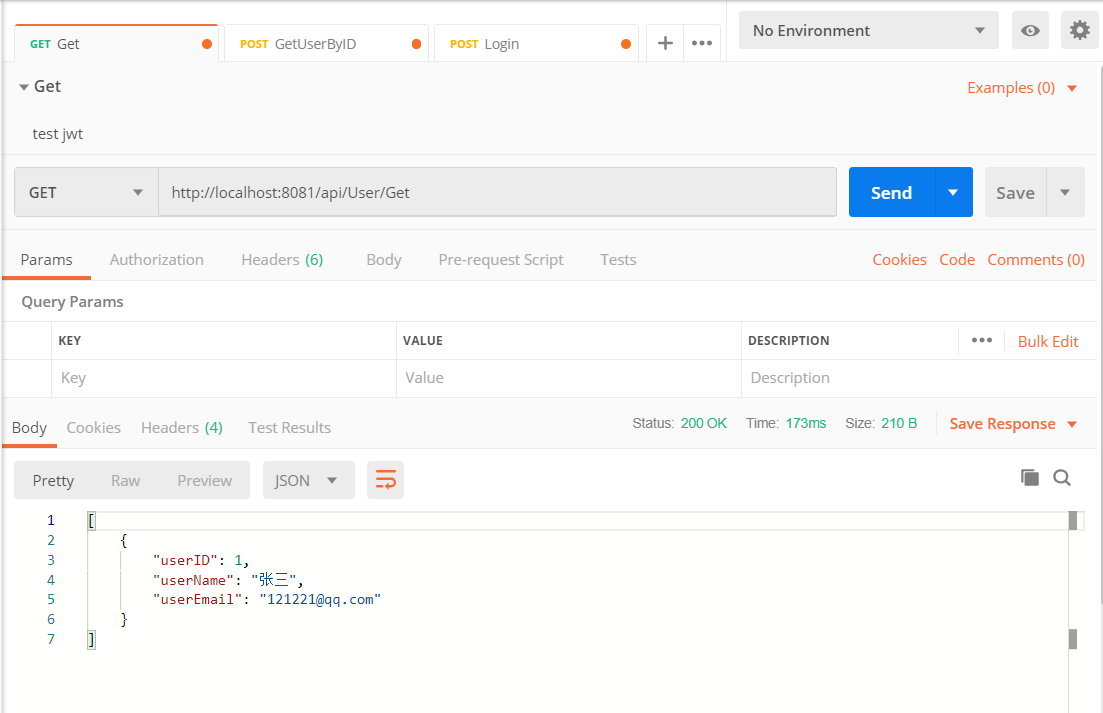
Task: Select the Params tab
Action: click(x=46, y=259)
